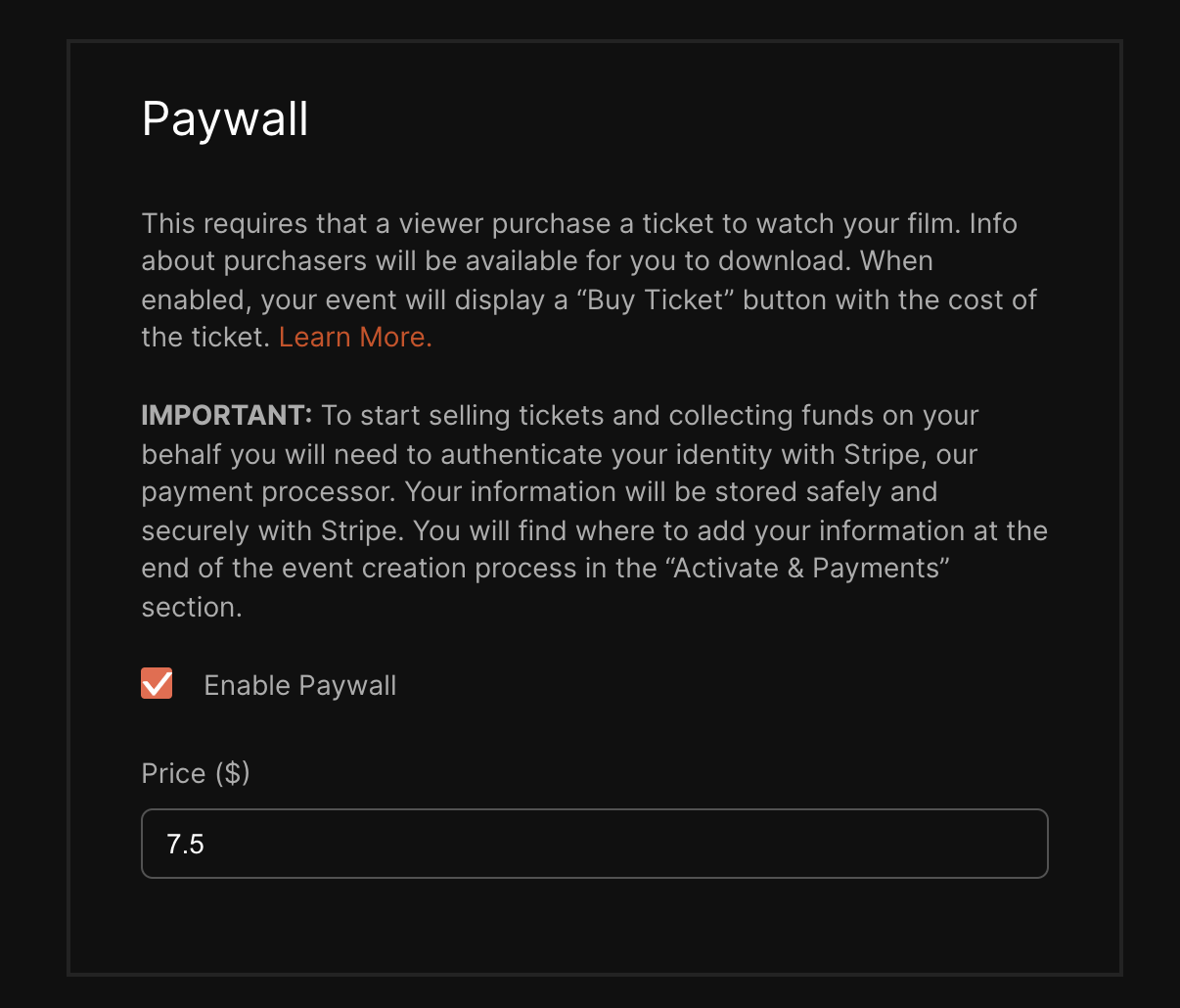Click the Price ($) field label
Image resolution: width=1180 pixels, height=1008 pixels.
pos(196,773)
